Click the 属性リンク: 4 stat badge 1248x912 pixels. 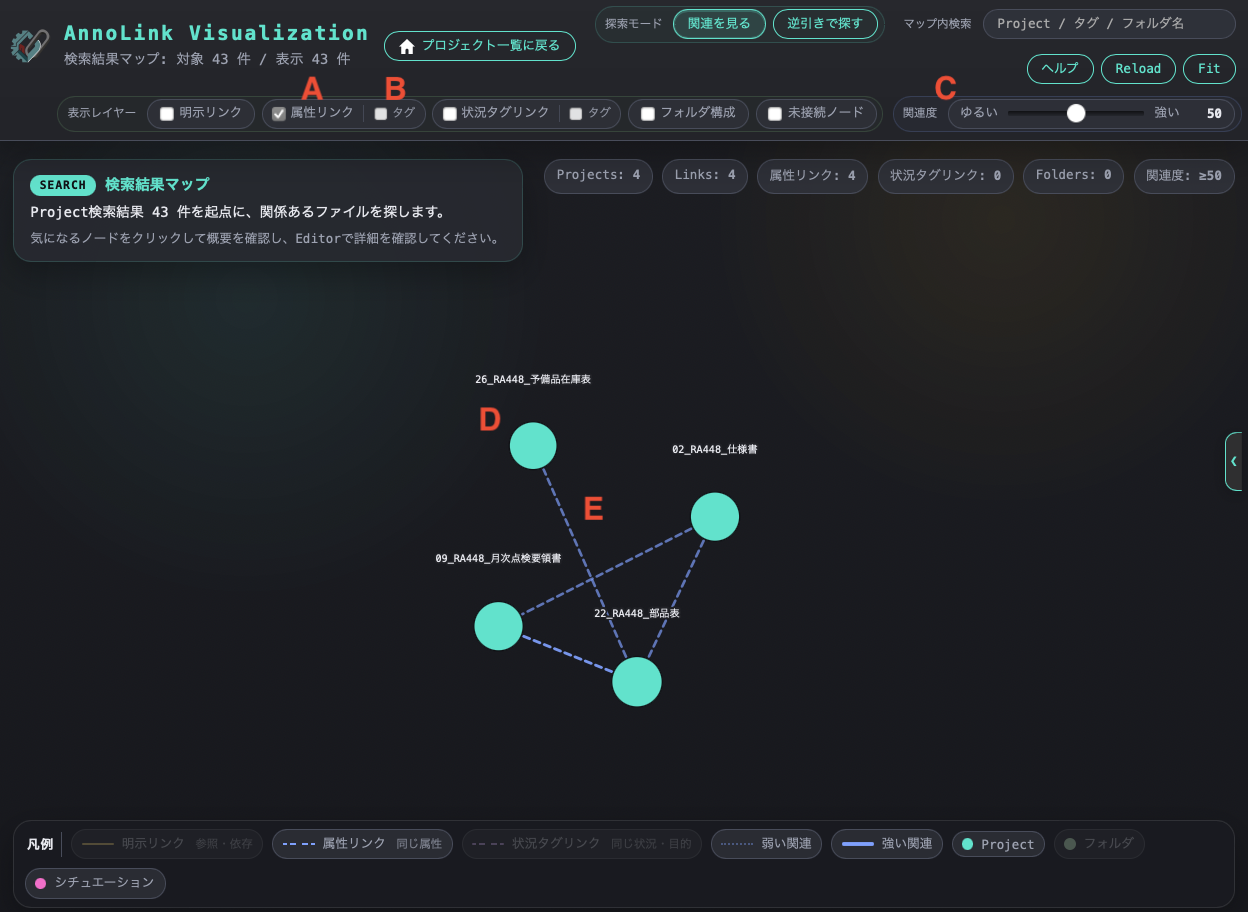(x=813, y=176)
